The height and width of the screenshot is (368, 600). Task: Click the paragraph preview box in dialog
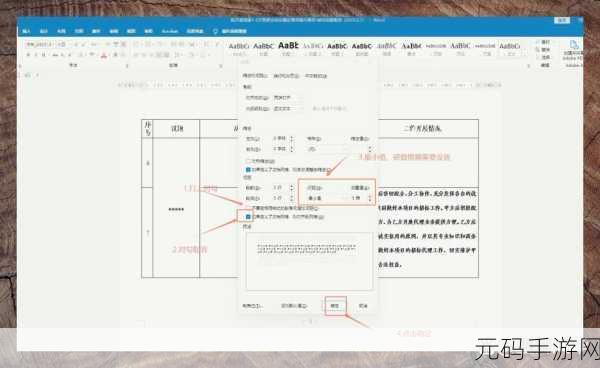(x=309, y=261)
